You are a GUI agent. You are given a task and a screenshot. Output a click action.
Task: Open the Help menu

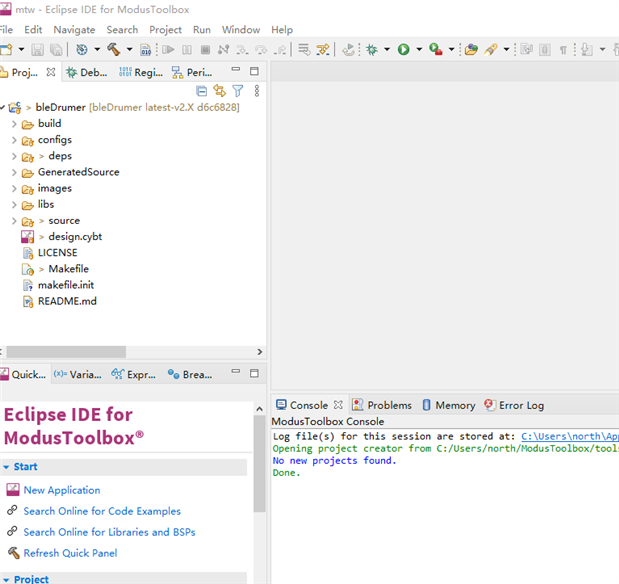pos(282,30)
